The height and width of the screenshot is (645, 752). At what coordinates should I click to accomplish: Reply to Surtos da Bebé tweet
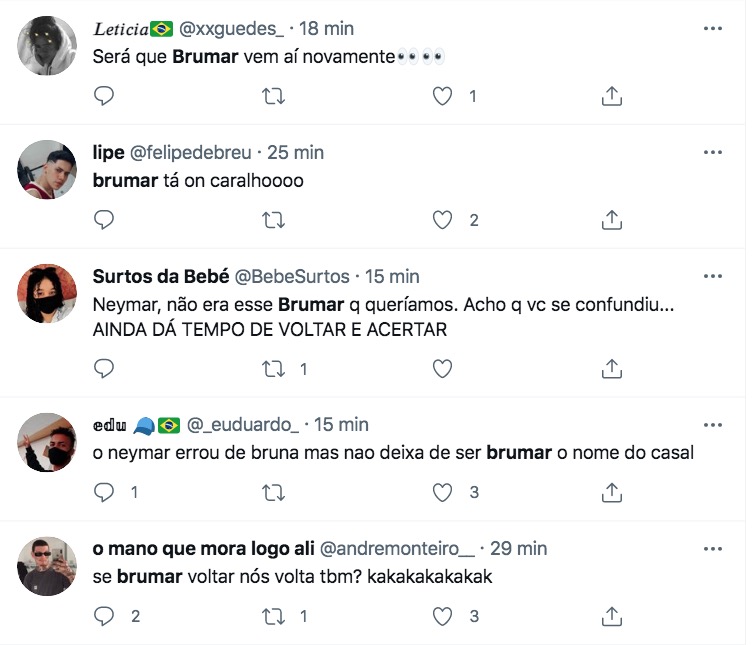pos(104,369)
